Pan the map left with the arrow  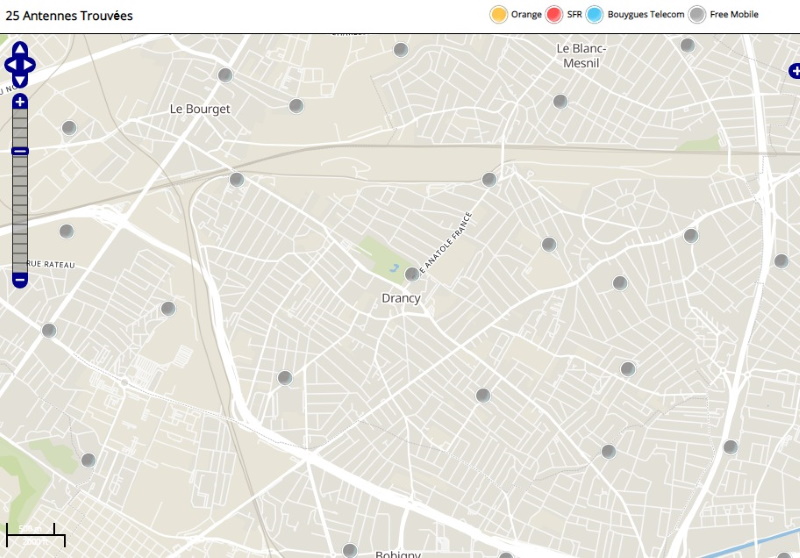point(9,65)
